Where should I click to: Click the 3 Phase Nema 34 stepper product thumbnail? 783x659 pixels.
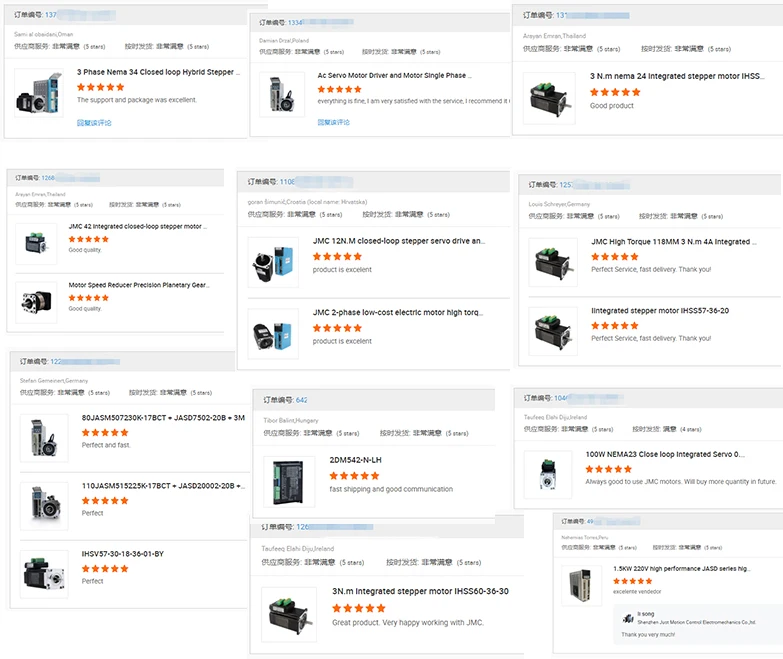(x=39, y=92)
